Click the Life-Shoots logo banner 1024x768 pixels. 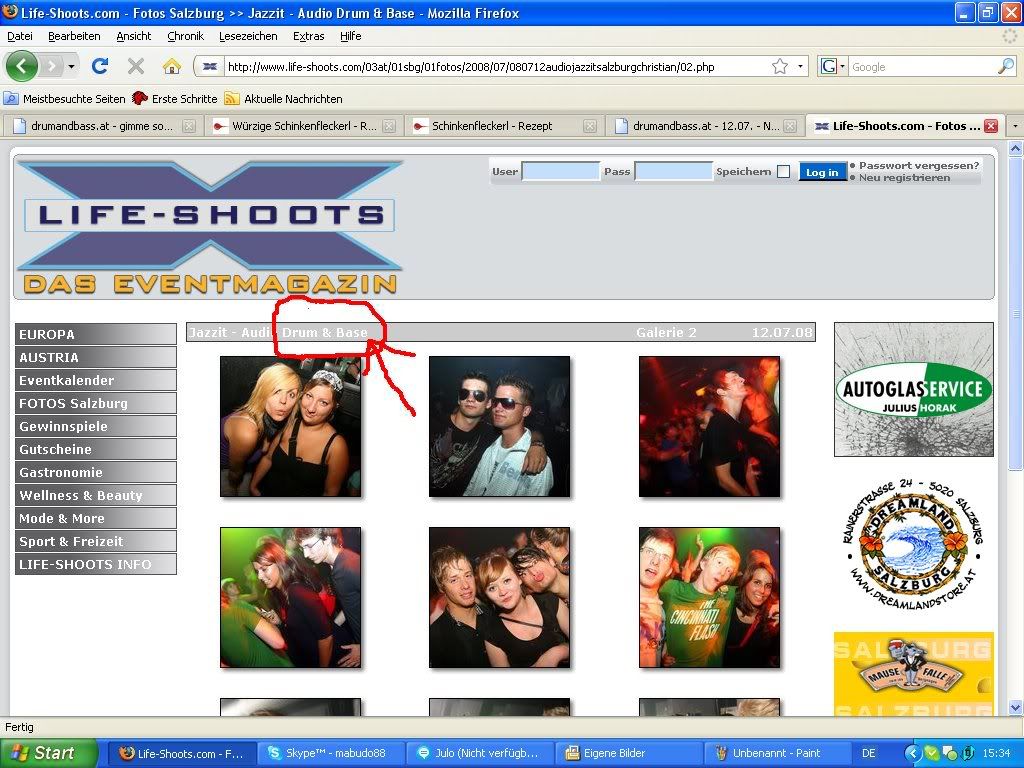(209, 227)
